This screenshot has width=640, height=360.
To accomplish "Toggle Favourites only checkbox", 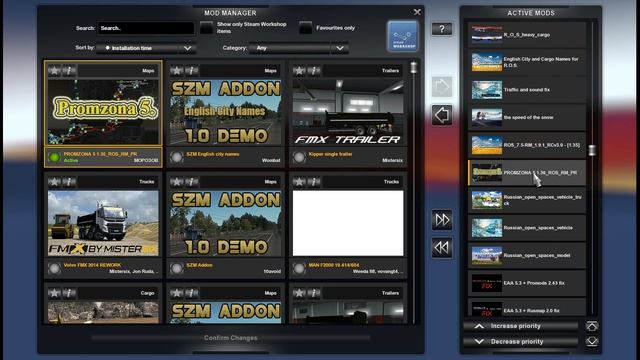I will 305,28.
